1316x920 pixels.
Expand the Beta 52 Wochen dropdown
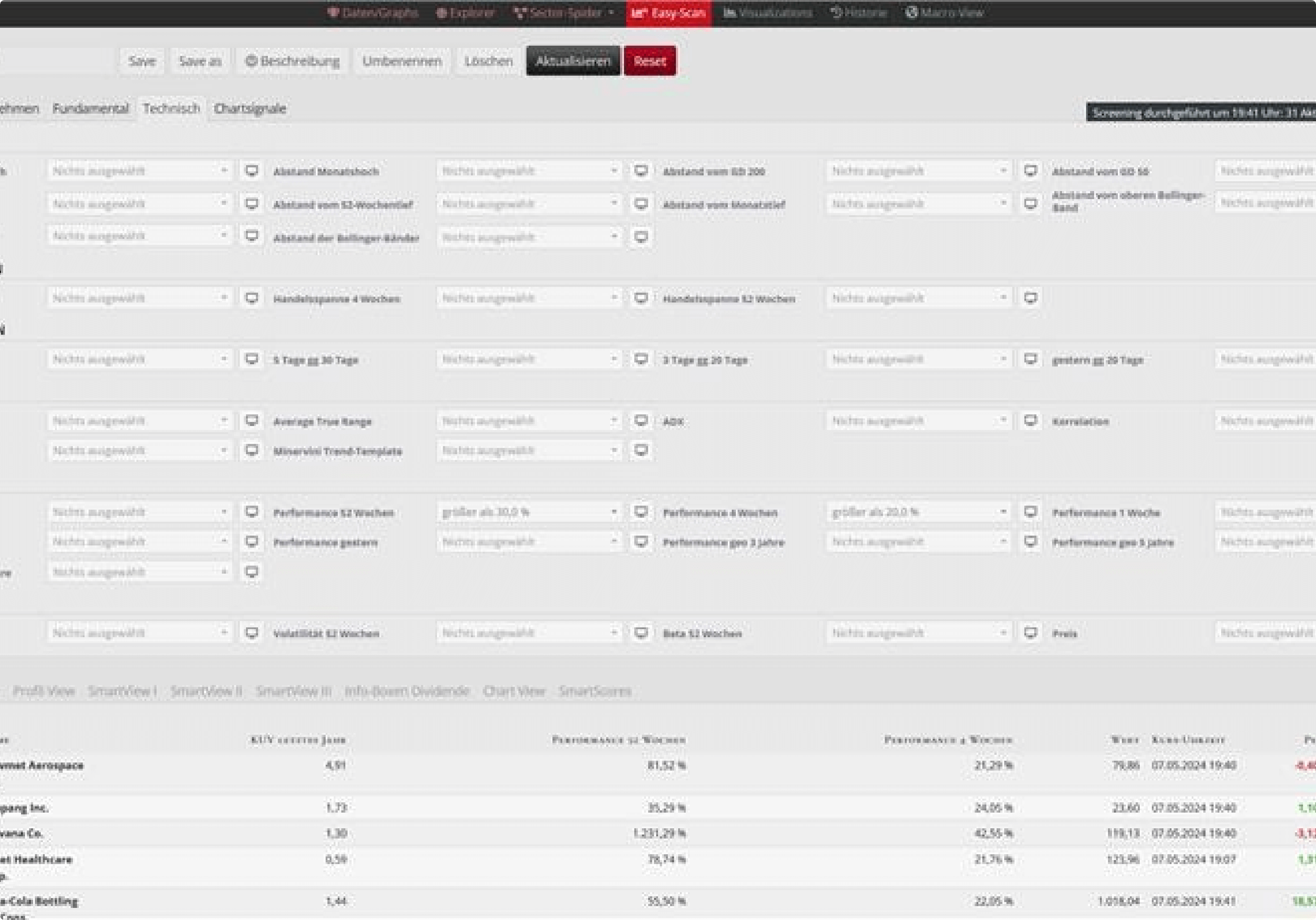(919, 633)
